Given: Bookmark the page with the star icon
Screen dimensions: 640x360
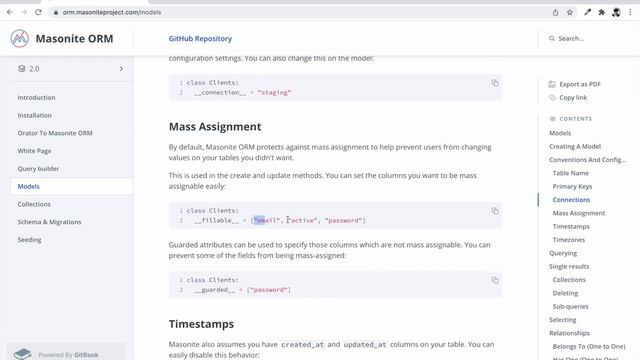Looking at the screenshot, I should tap(570, 12).
